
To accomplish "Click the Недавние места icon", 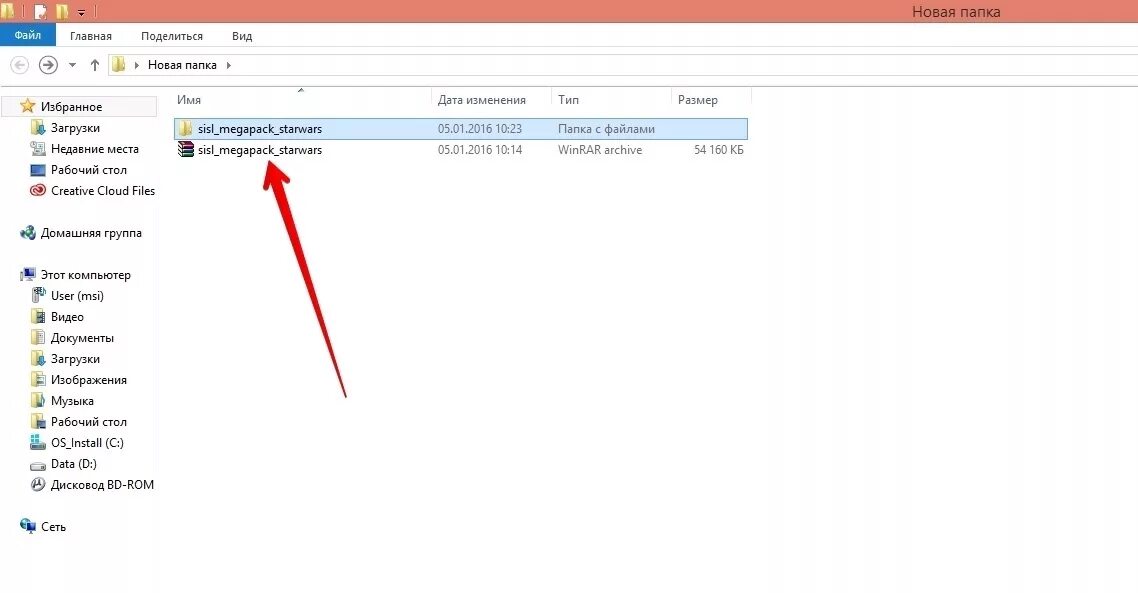I will coord(38,148).
